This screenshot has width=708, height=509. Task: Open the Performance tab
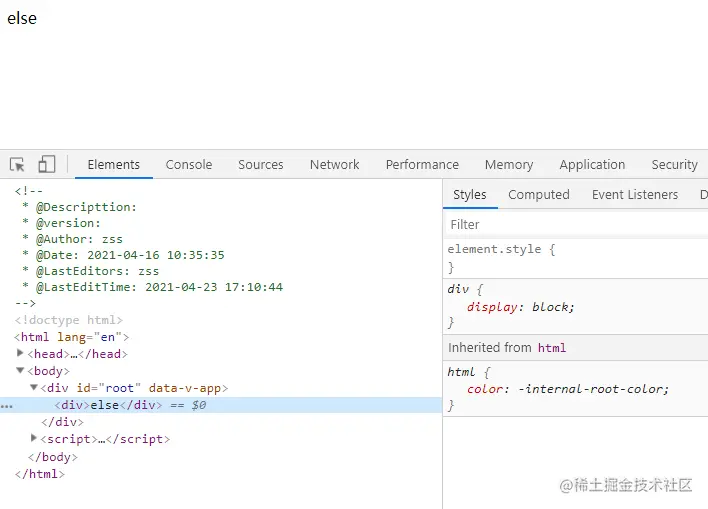422,164
